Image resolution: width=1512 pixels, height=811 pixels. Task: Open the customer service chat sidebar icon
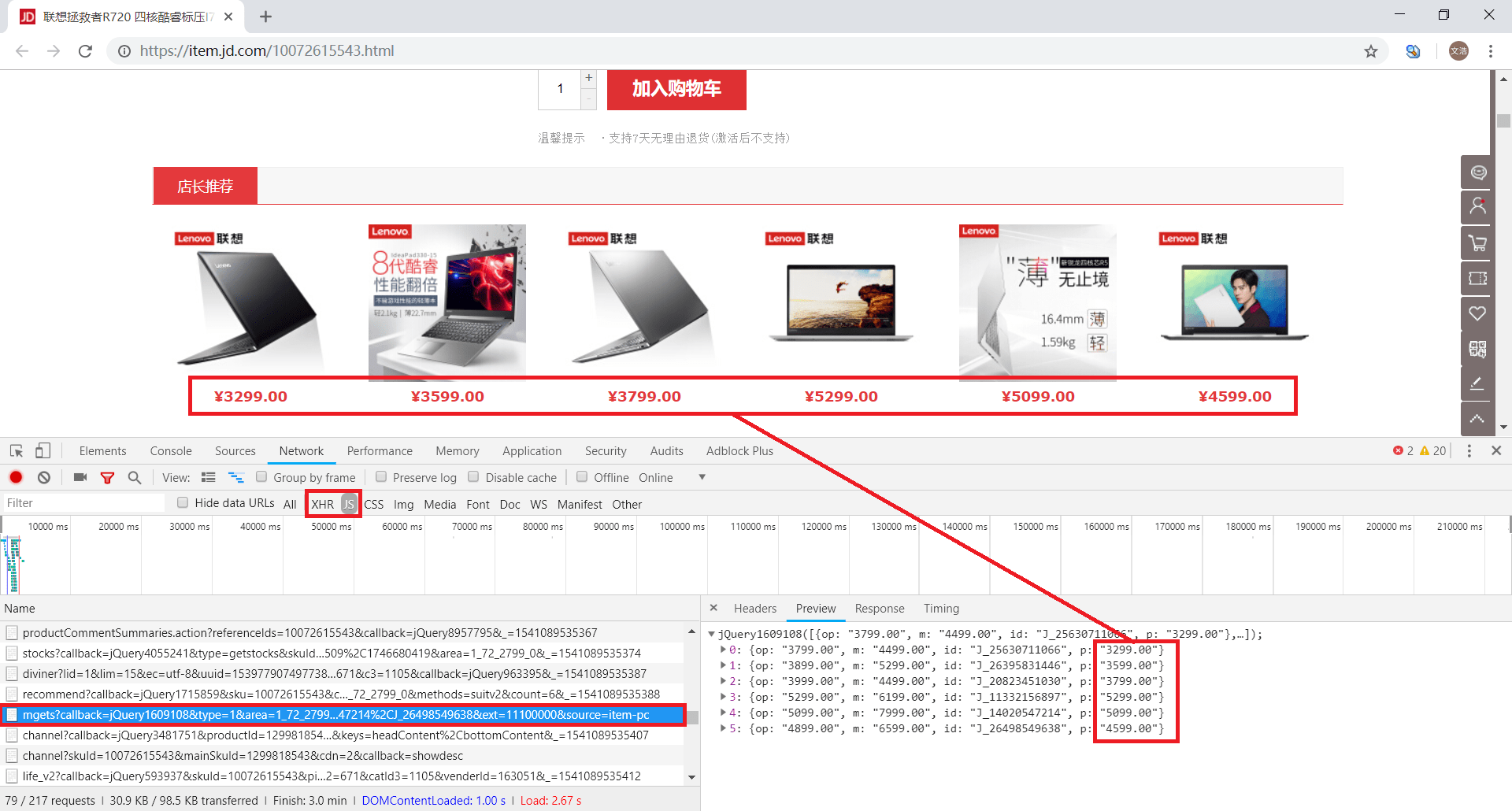coord(1477,172)
